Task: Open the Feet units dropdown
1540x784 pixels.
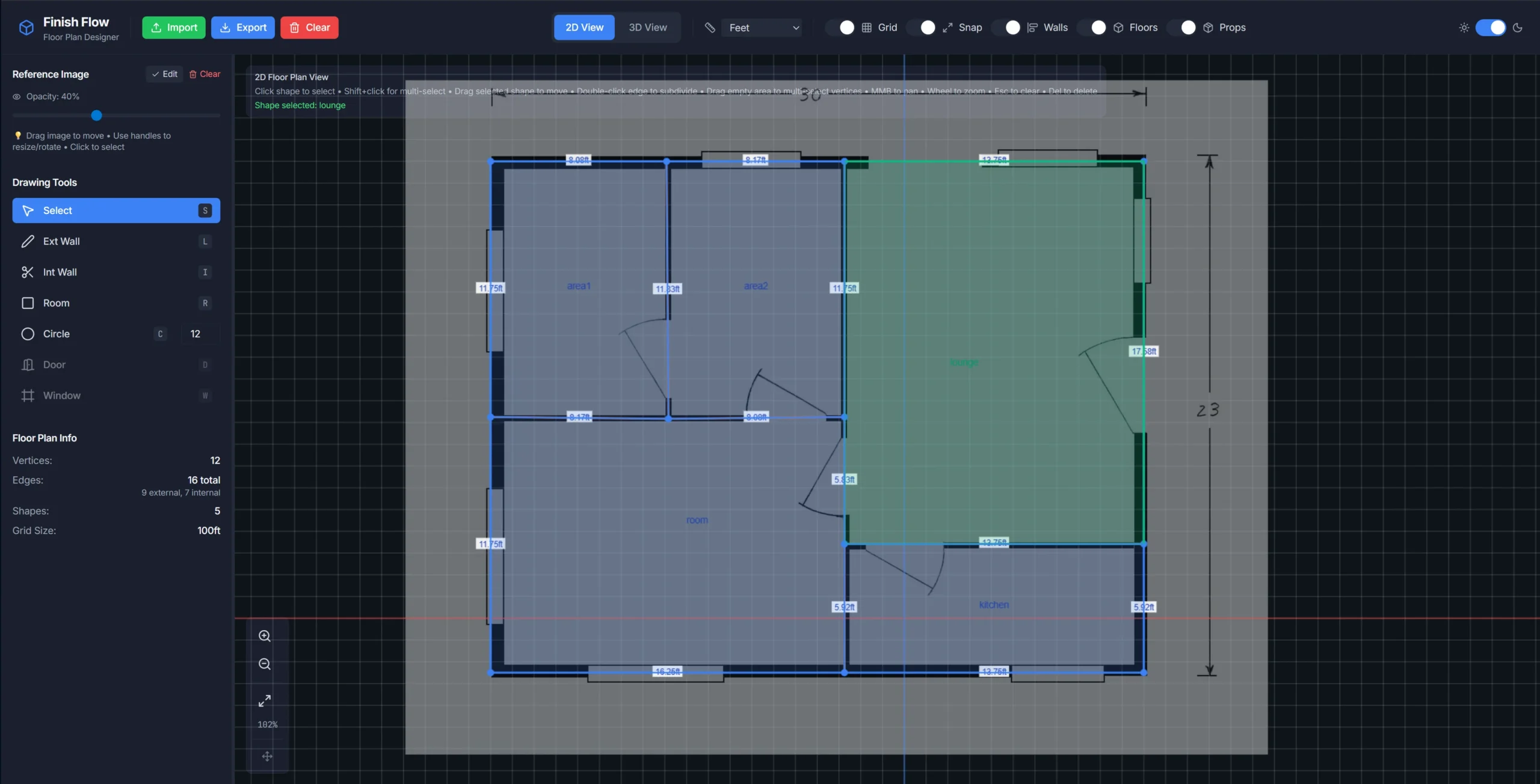Action: pos(762,28)
